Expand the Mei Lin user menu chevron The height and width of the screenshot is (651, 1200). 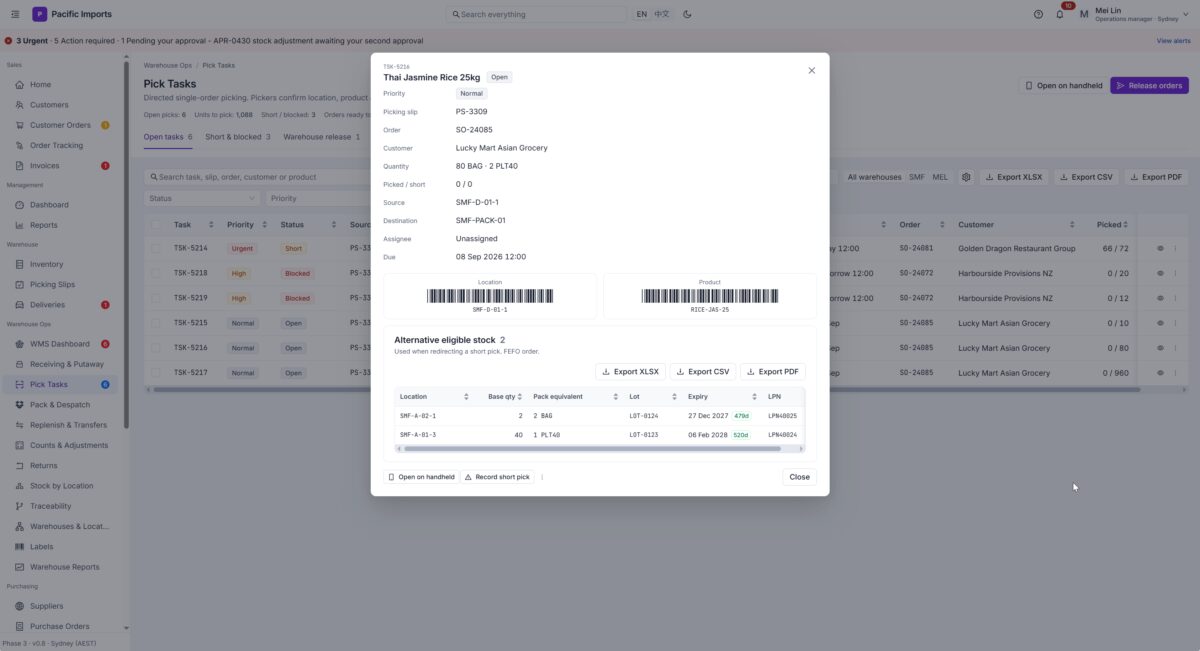click(1187, 14)
